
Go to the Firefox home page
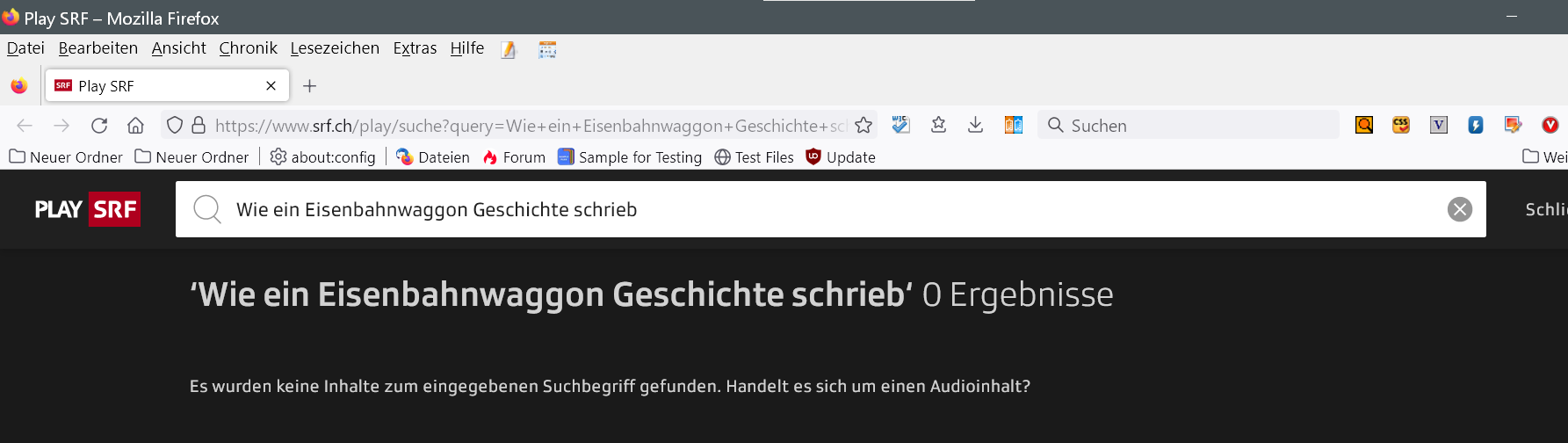[135, 126]
